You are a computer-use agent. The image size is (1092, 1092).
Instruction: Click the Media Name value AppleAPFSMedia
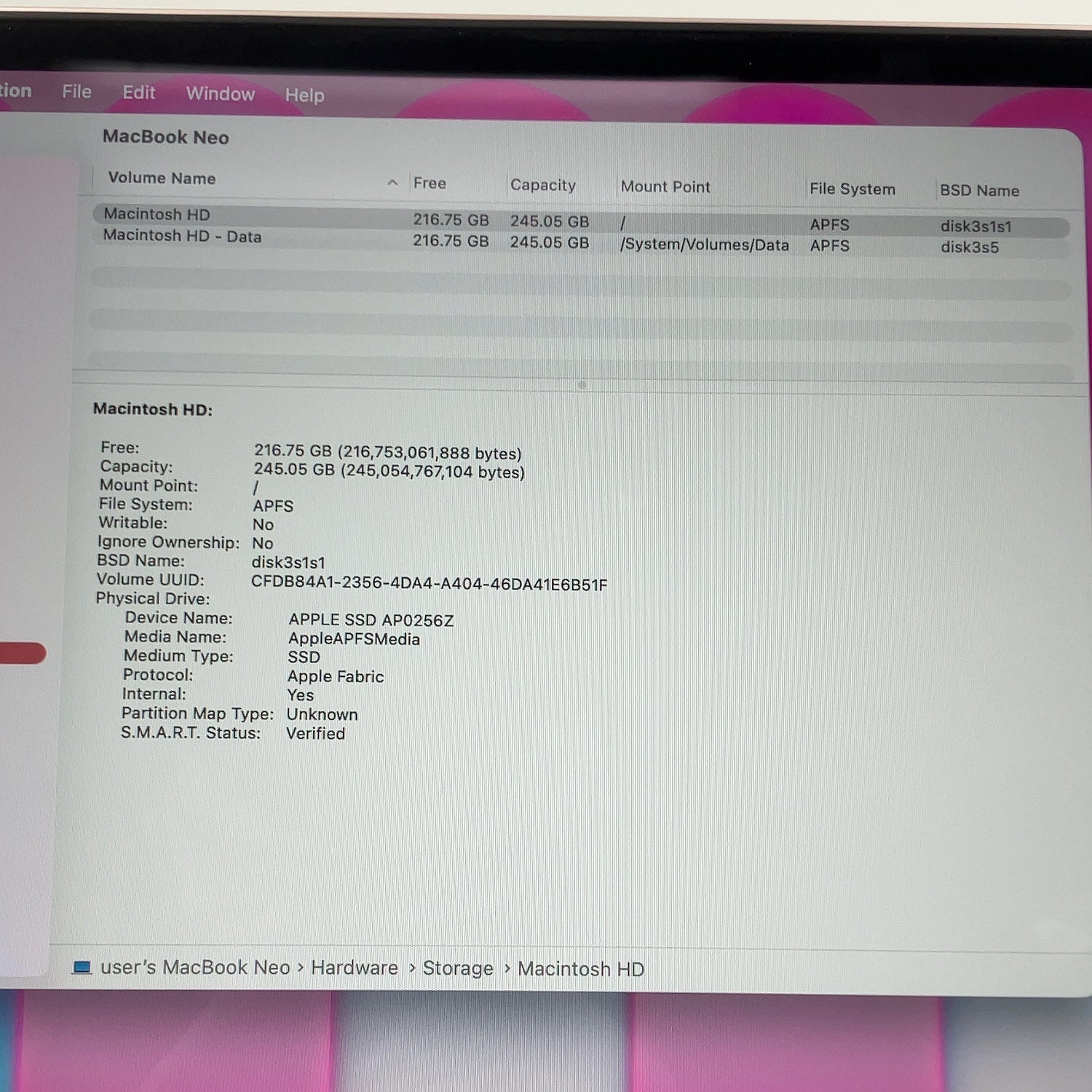coord(354,639)
